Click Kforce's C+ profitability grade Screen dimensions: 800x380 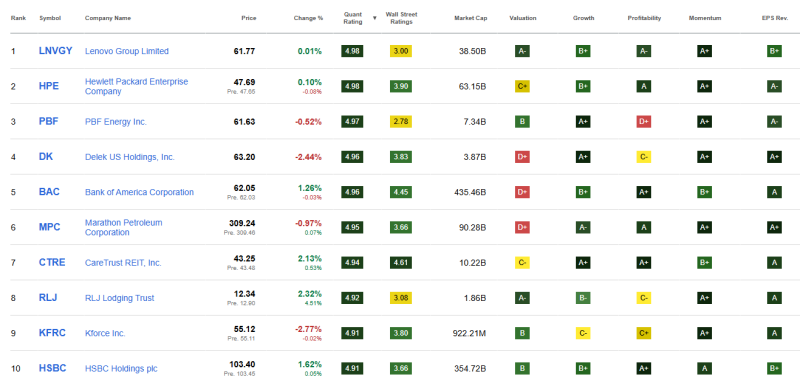pyautogui.click(x=644, y=333)
